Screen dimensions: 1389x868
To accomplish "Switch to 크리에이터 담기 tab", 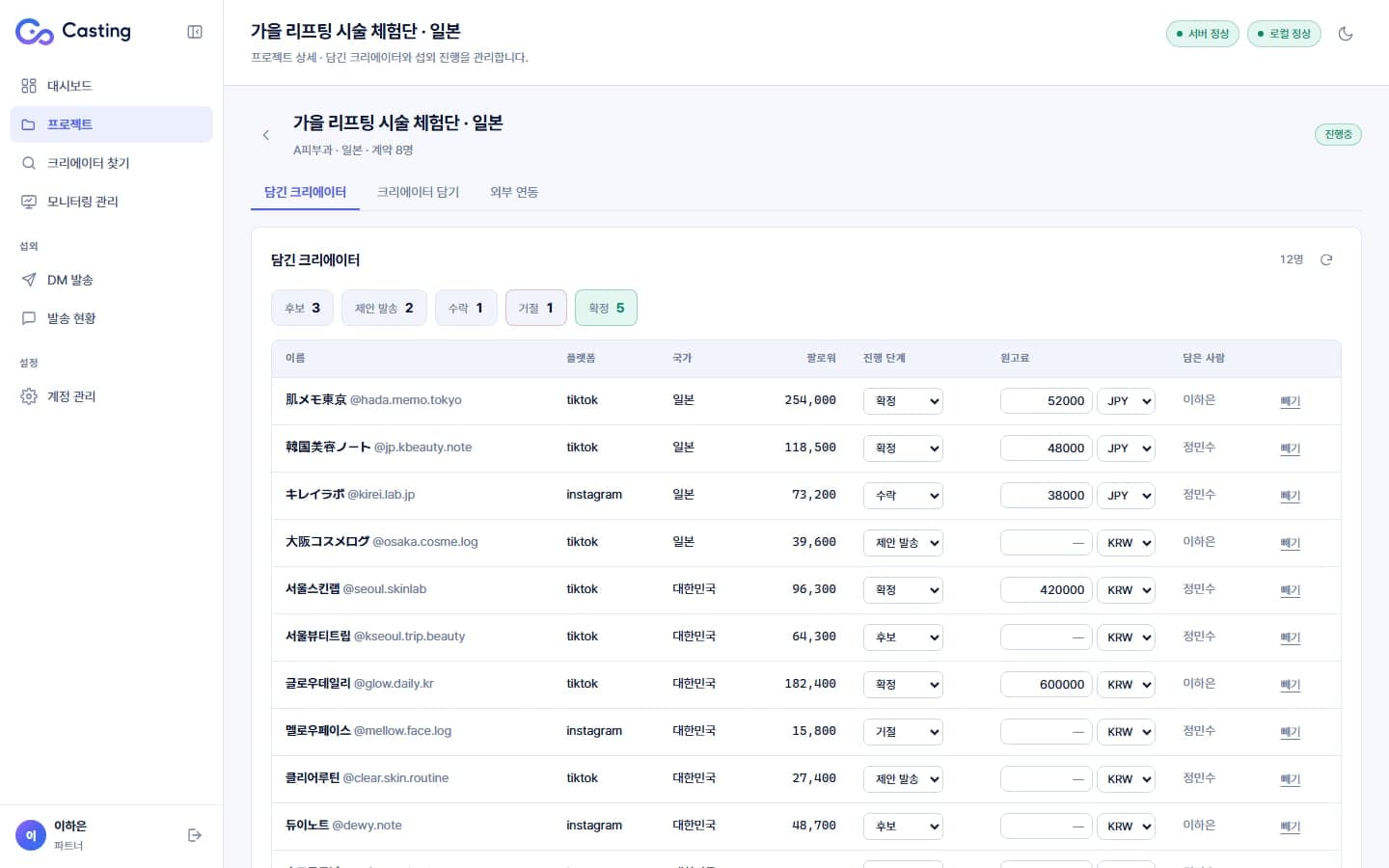I will click(418, 192).
